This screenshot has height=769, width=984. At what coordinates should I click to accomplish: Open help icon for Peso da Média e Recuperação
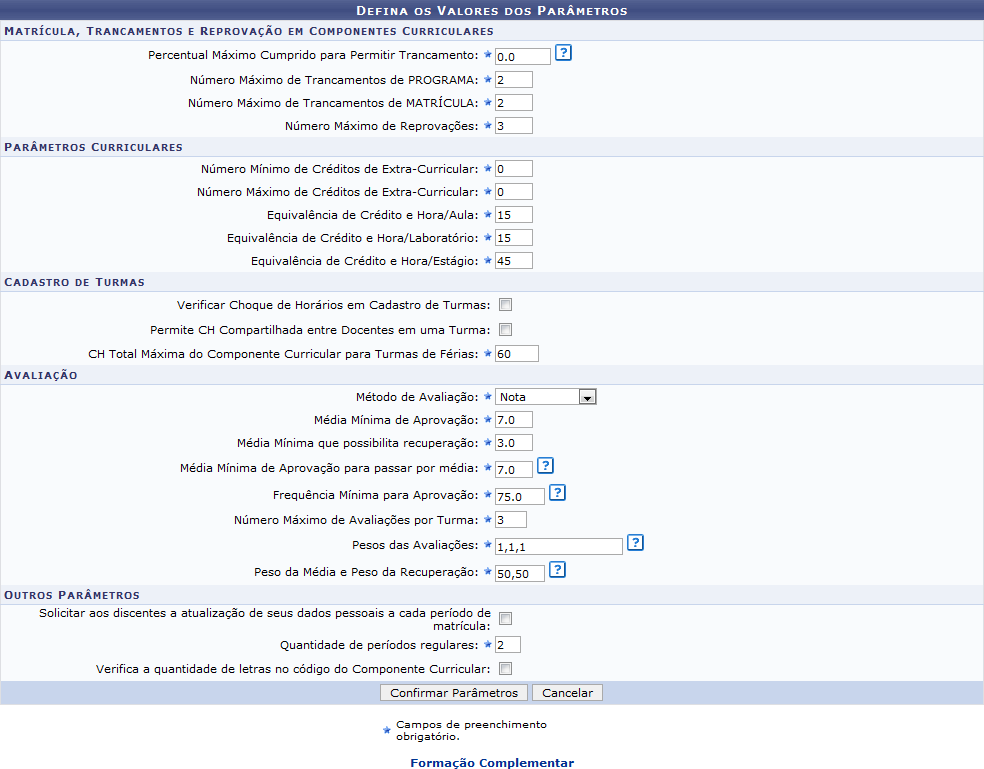pos(557,570)
